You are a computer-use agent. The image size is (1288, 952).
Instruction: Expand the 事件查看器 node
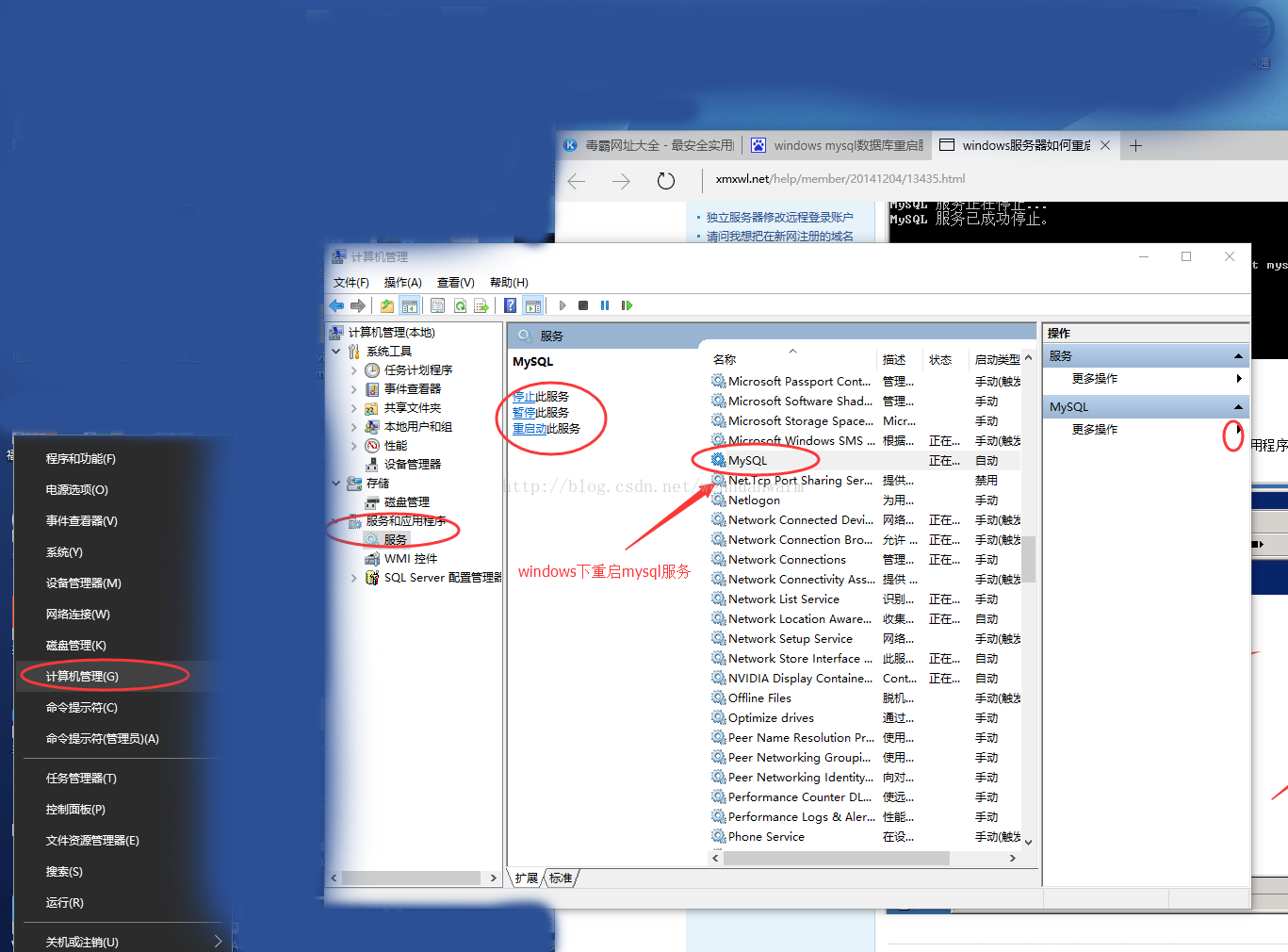click(x=354, y=389)
